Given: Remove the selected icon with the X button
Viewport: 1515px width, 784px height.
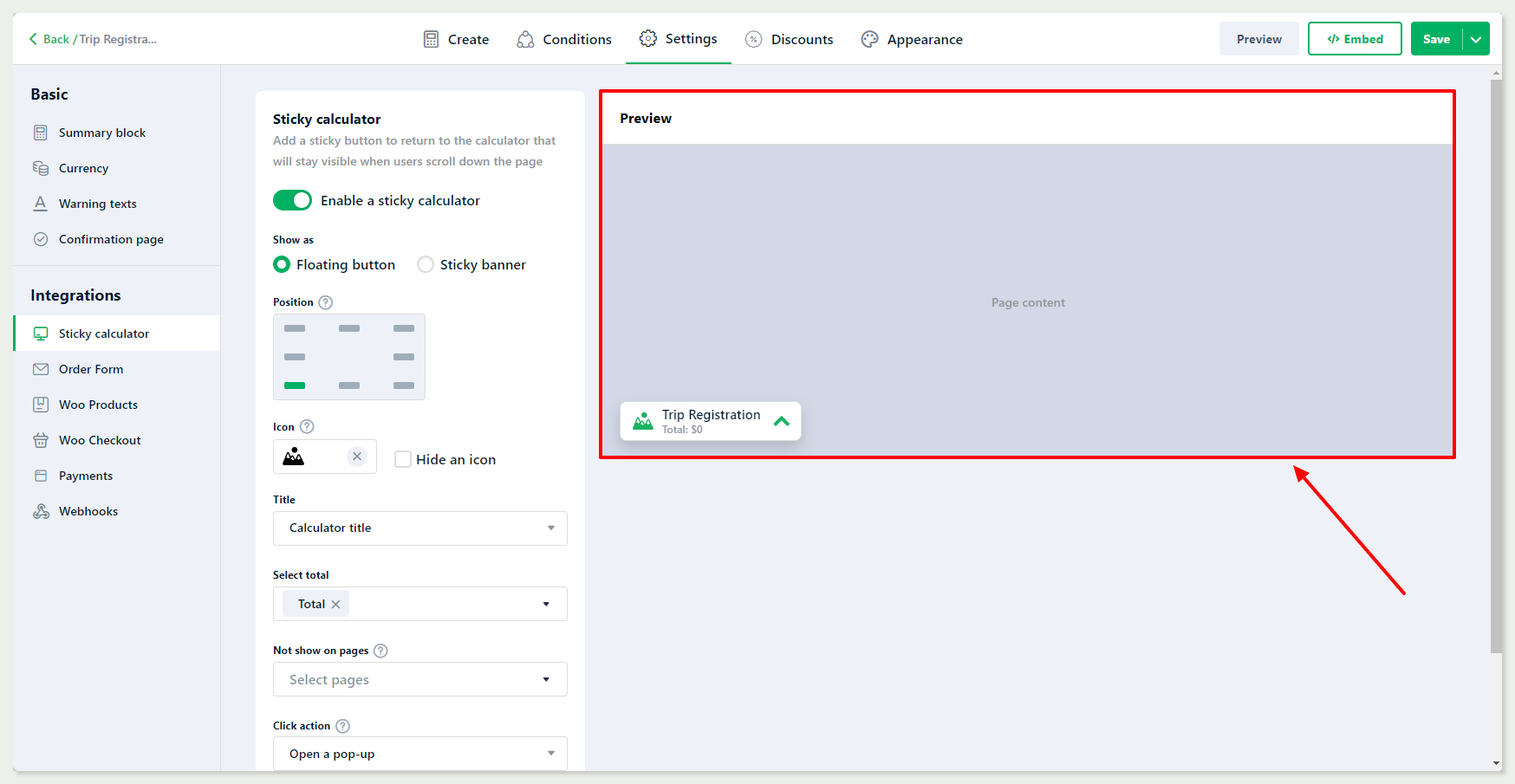Looking at the screenshot, I should point(357,457).
